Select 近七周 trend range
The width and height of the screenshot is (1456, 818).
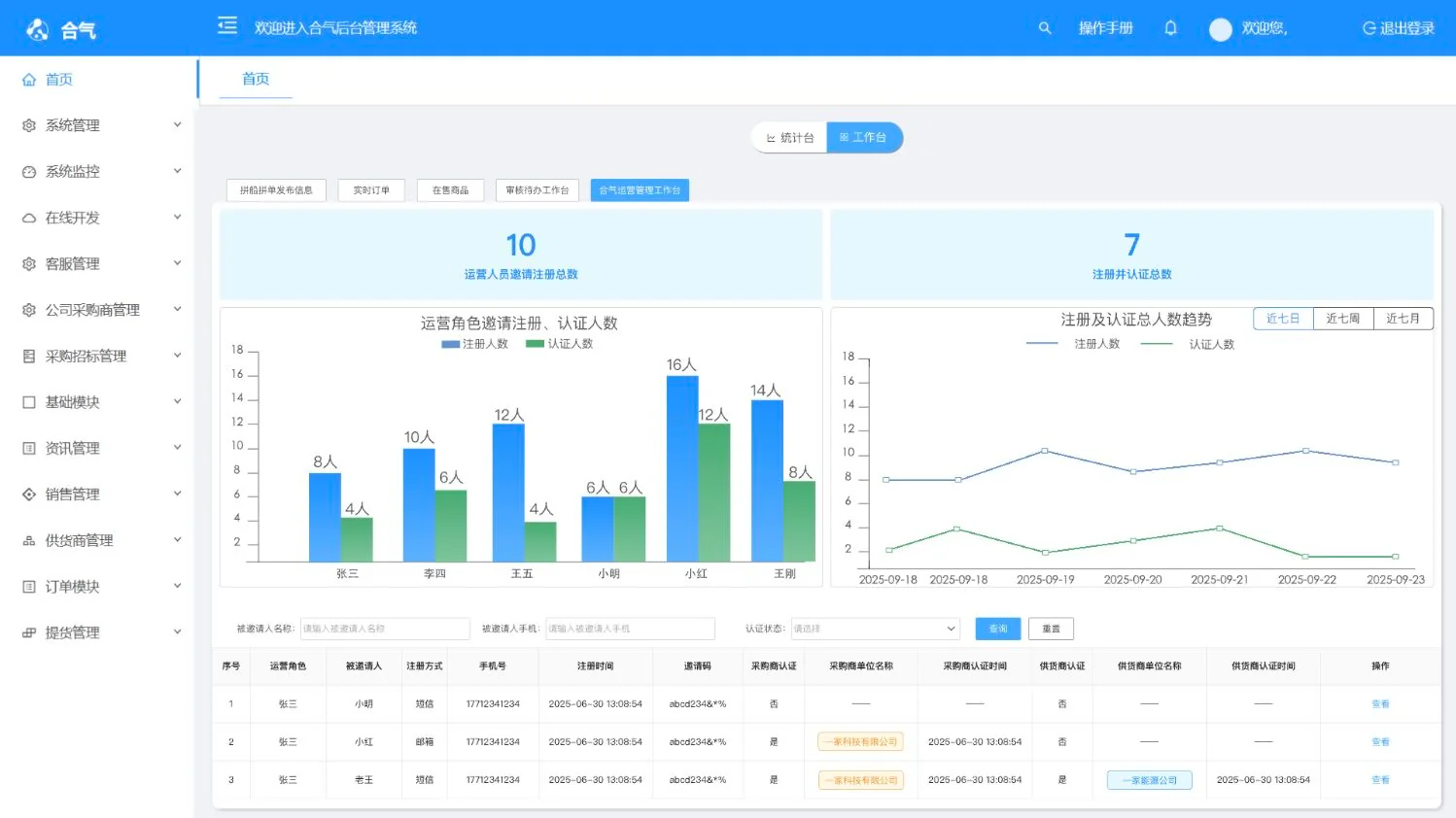point(1343,319)
